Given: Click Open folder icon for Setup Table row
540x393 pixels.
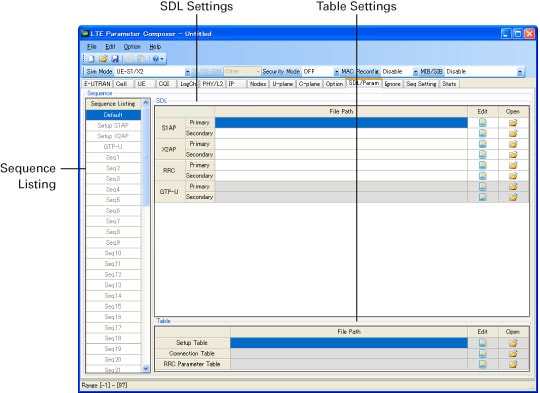Looking at the screenshot, I should click(513, 343).
